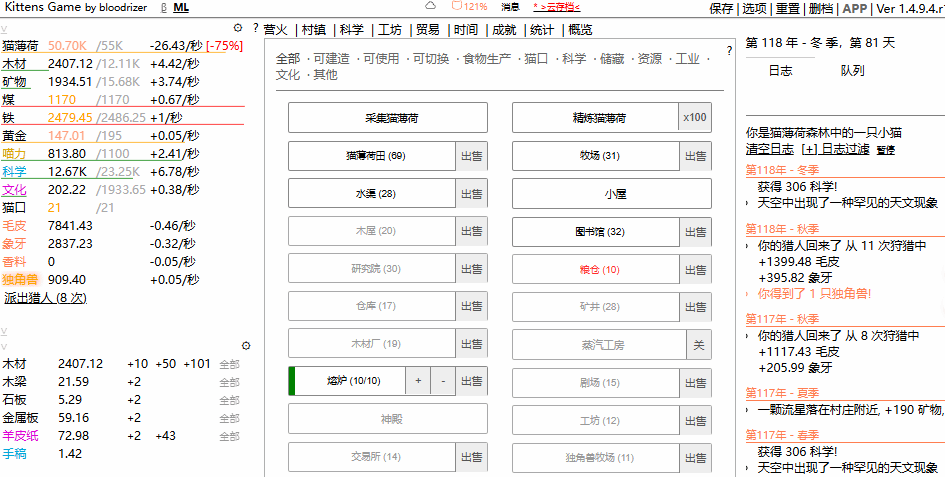Toggle the 熔炉 (10/10) building
This screenshot has height=477, width=945.
pyautogui.click(x=345, y=381)
